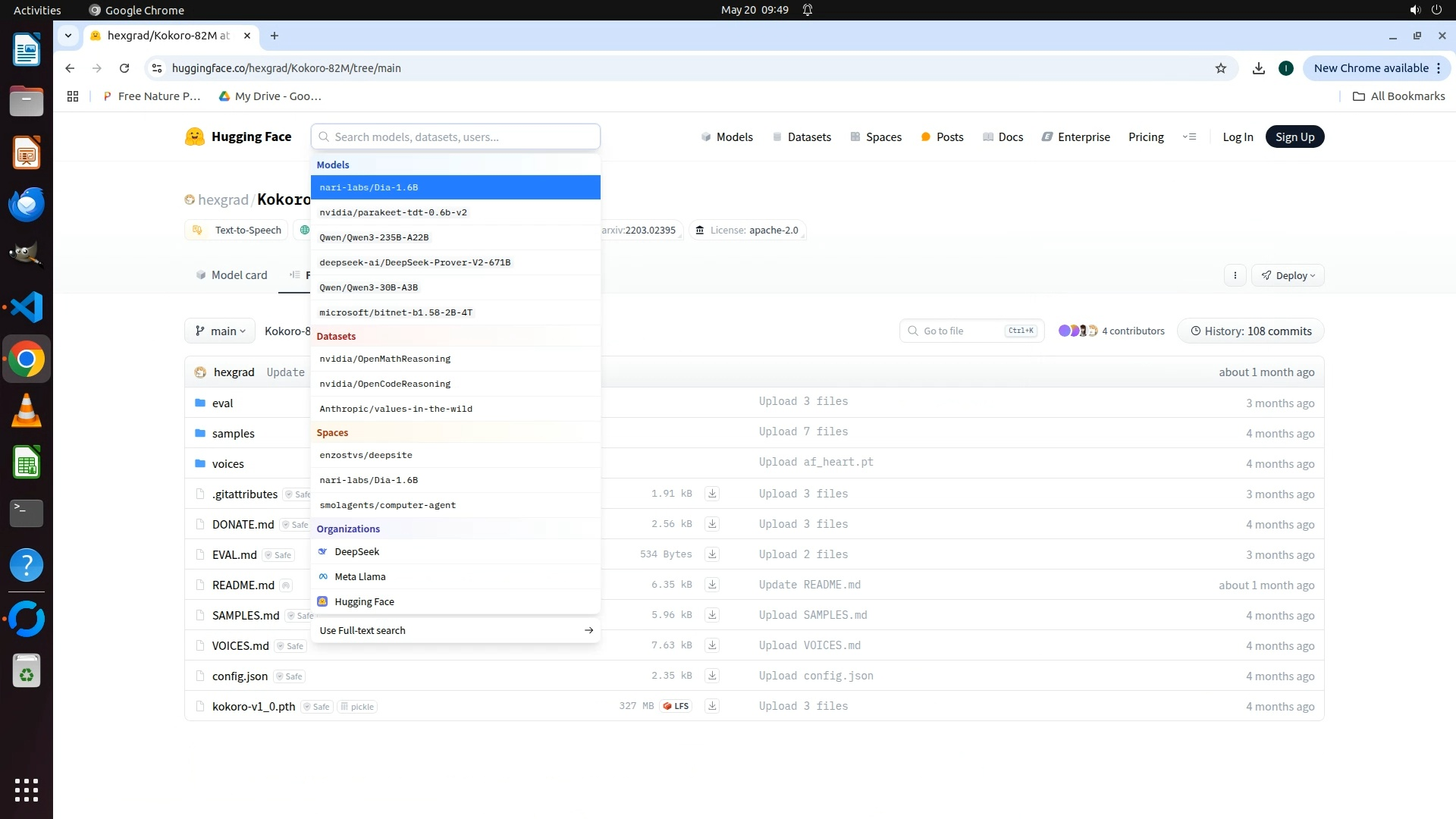Launch VLC from the dock

[x=26, y=410]
